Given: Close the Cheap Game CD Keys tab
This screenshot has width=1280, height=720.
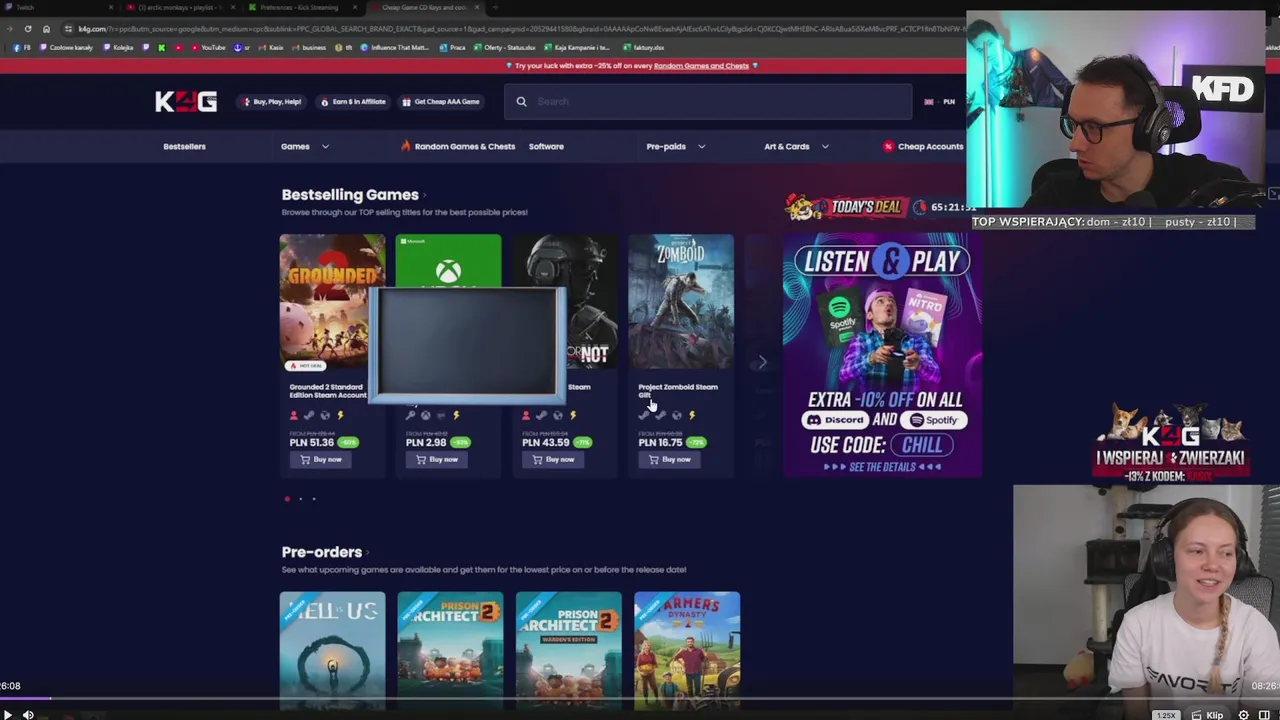Looking at the screenshot, I should 477,7.
